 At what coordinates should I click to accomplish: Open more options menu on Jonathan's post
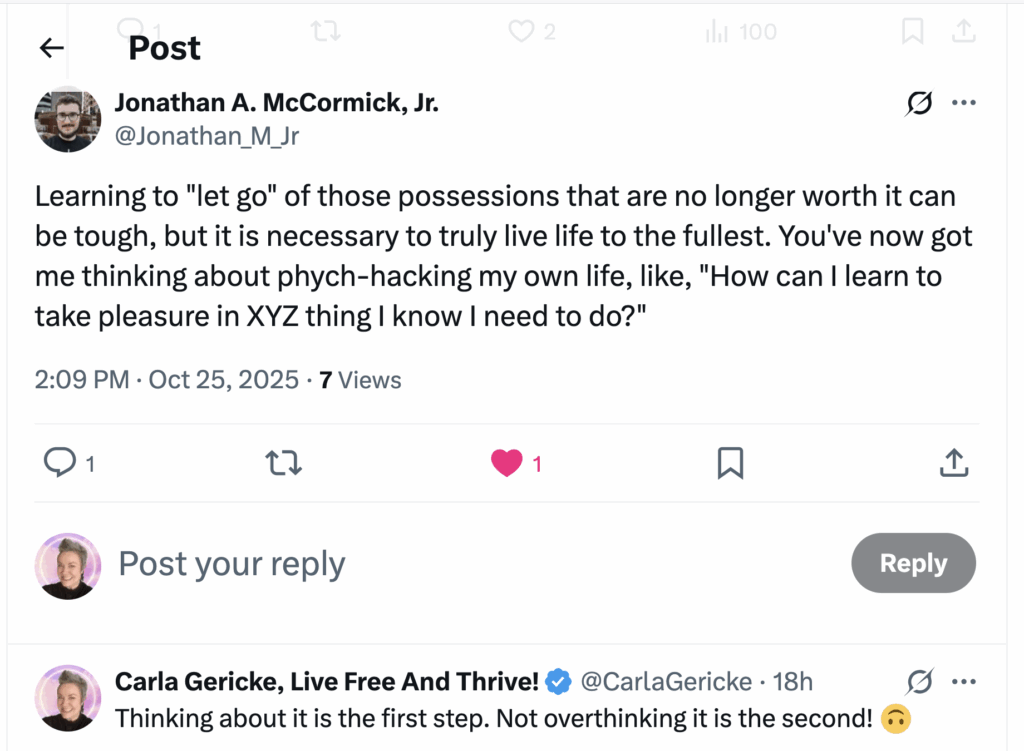pos(963,103)
